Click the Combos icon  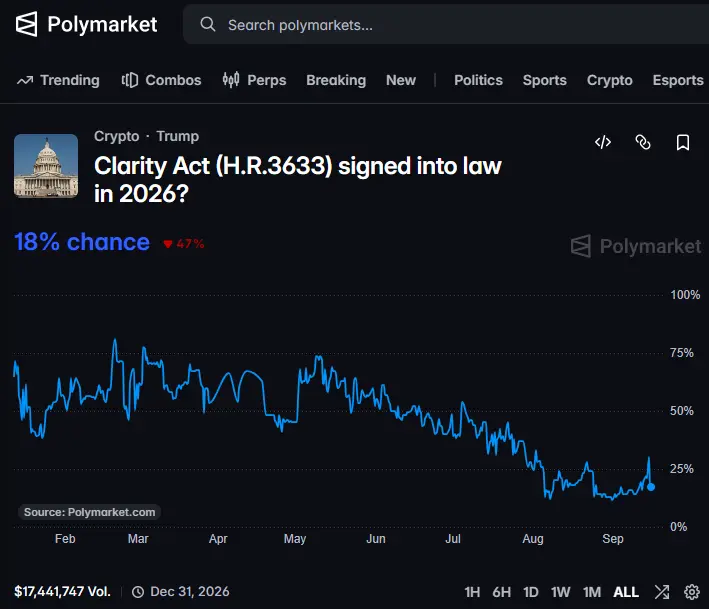pyautogui.click(x=130, y=80)
